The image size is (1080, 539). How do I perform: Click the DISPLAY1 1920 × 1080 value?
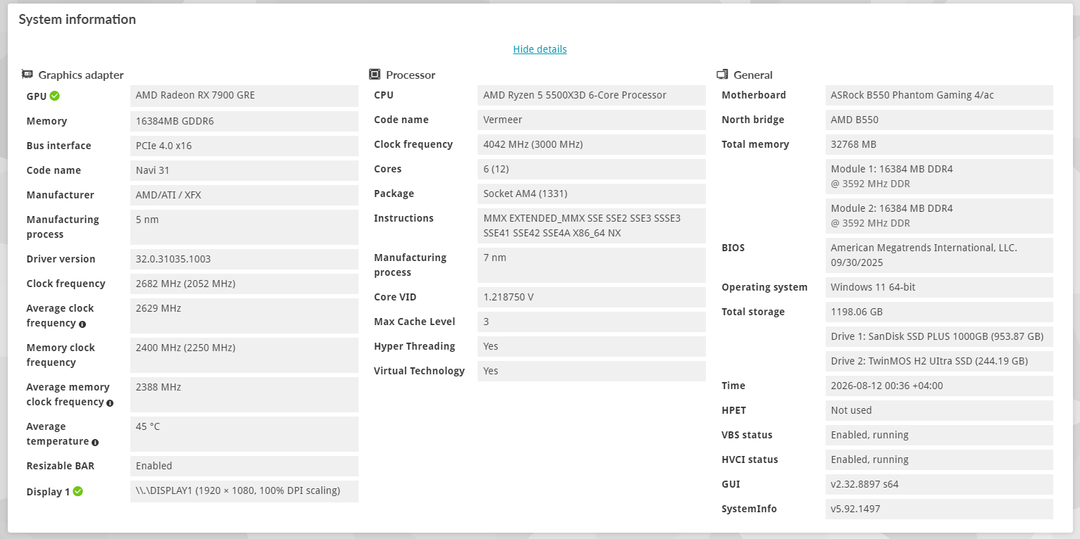click(245, 491)
